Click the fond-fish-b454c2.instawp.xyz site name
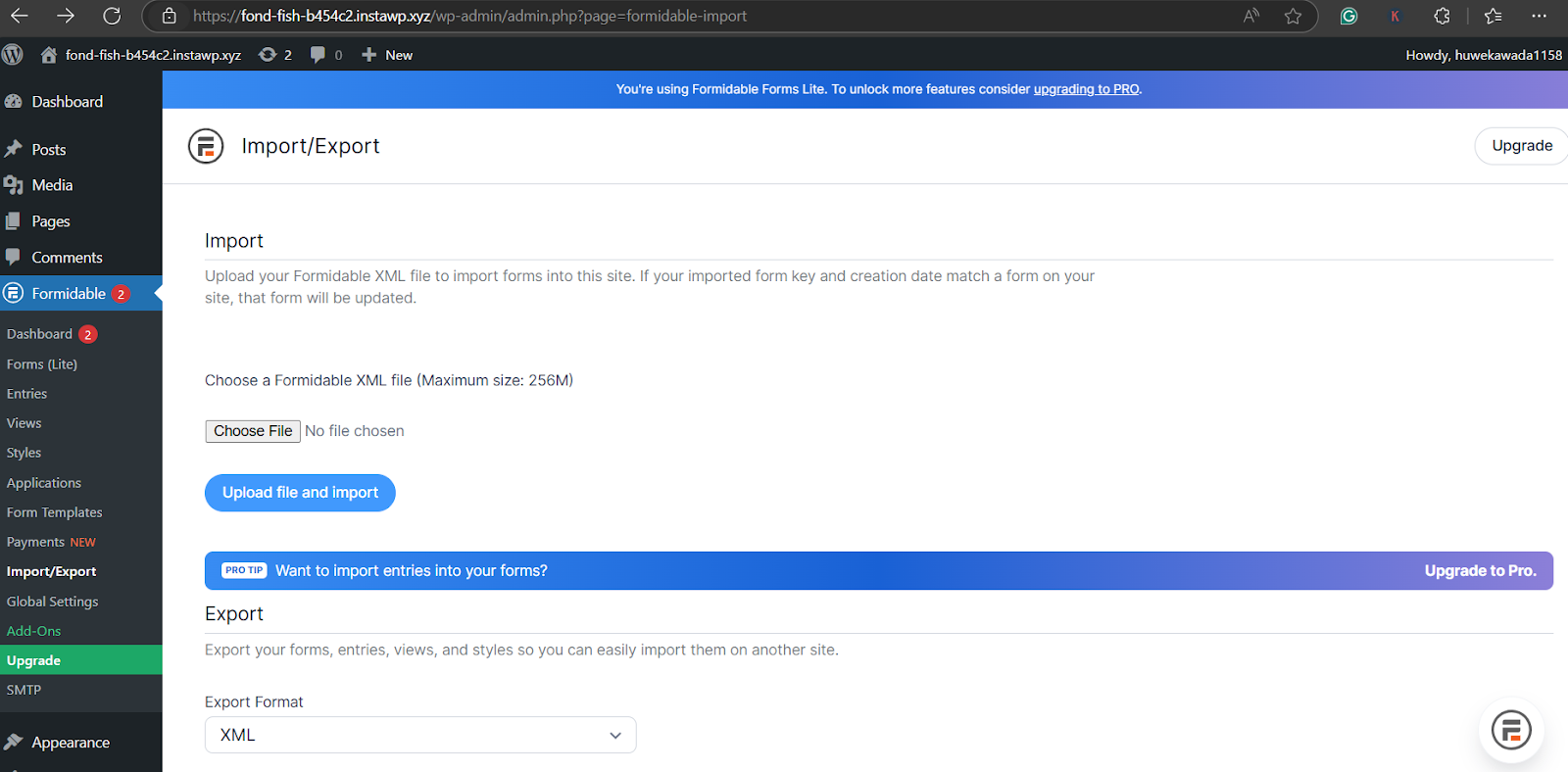 (x=153, y=55)
